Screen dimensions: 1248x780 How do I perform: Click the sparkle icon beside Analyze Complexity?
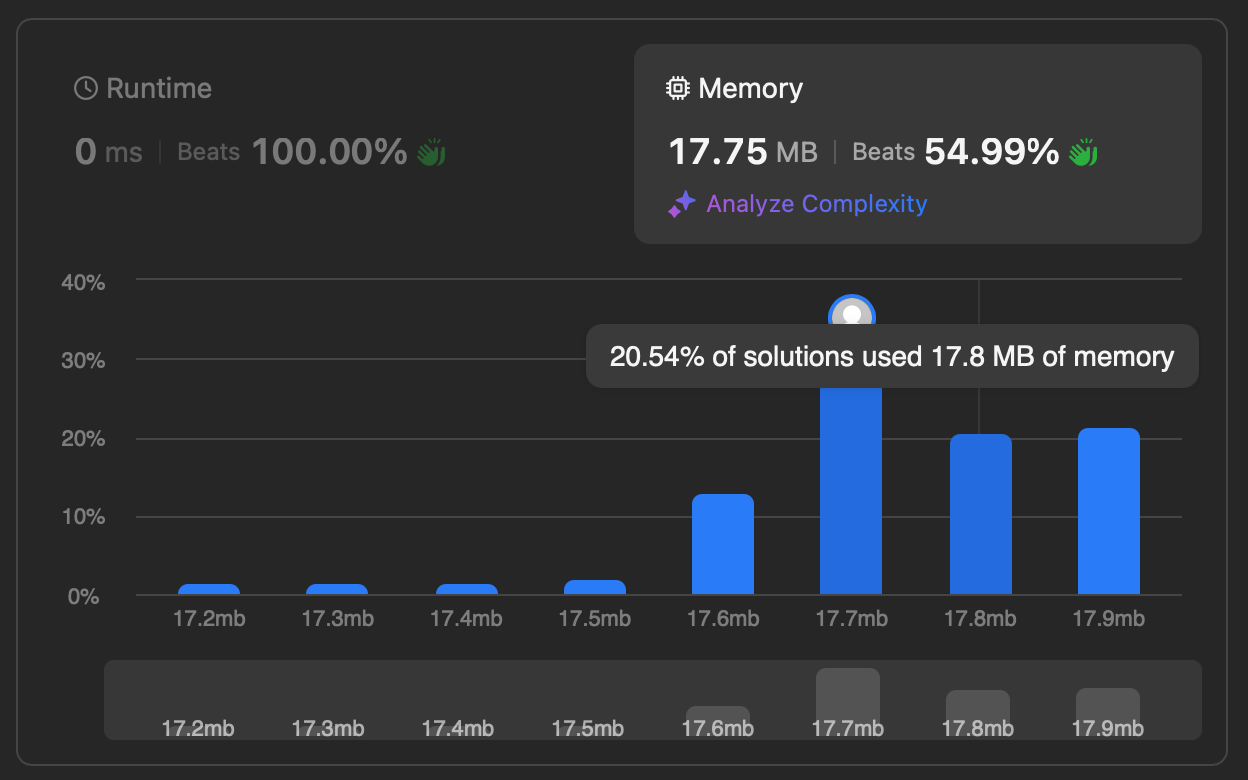[x=682, y=204]
